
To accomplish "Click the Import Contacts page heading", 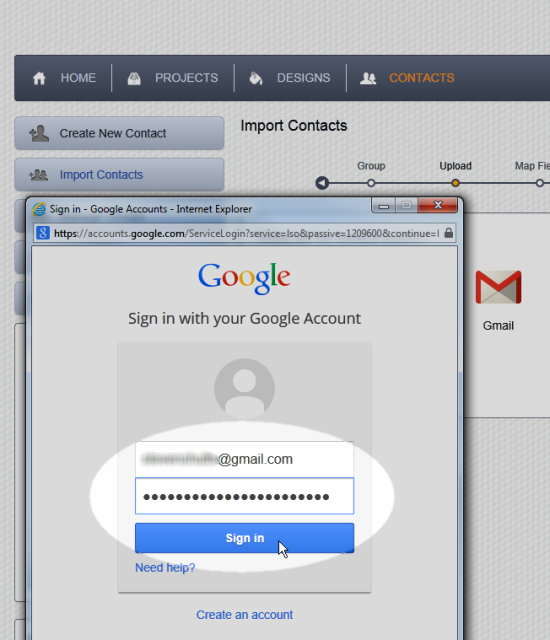I will (294, 126).
